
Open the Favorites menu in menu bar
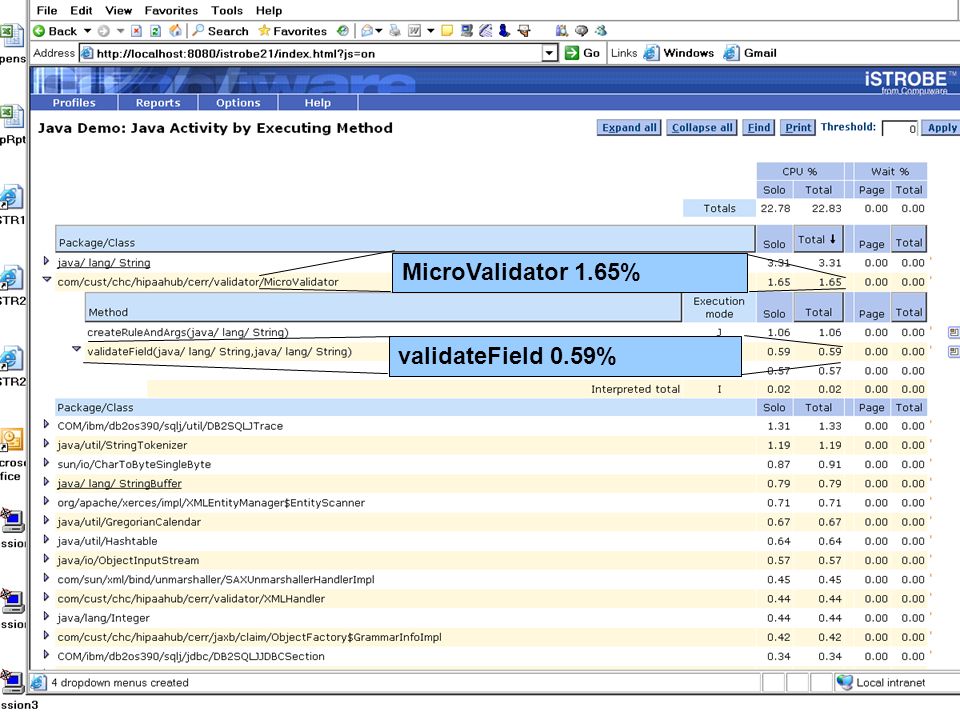click(171, 10)
